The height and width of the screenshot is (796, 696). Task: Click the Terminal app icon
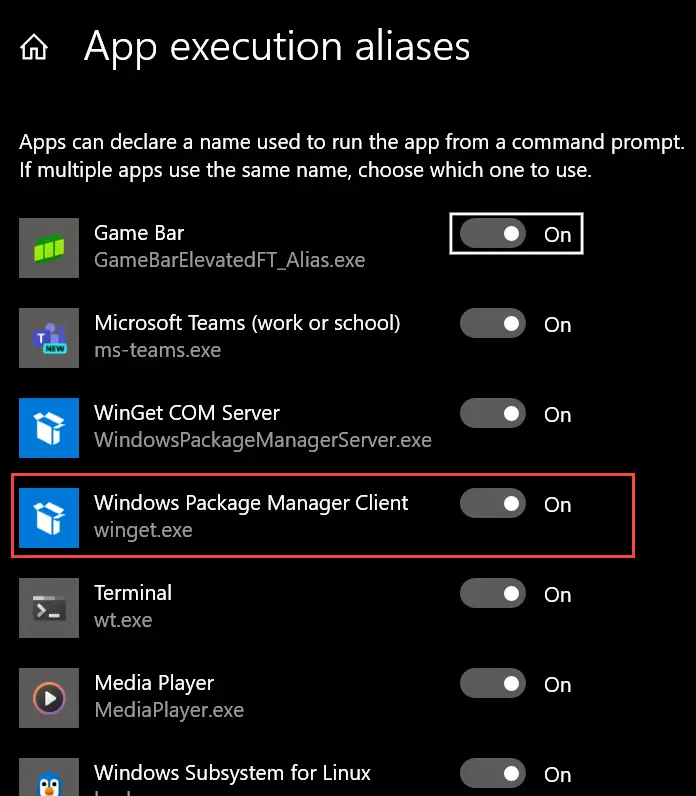click(x=49, y=607)
